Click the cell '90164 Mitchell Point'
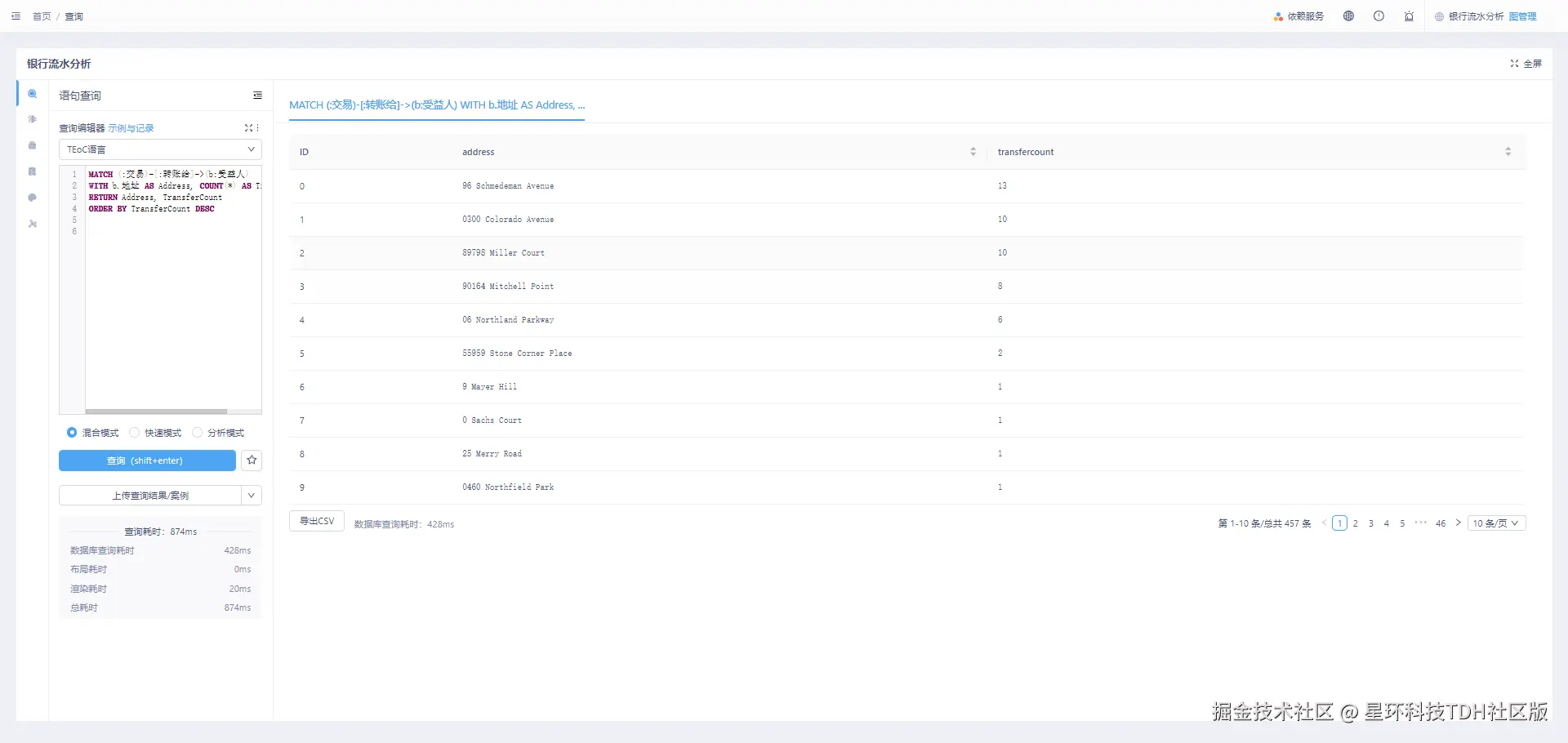1568x743 pixels. click(508, 287)
